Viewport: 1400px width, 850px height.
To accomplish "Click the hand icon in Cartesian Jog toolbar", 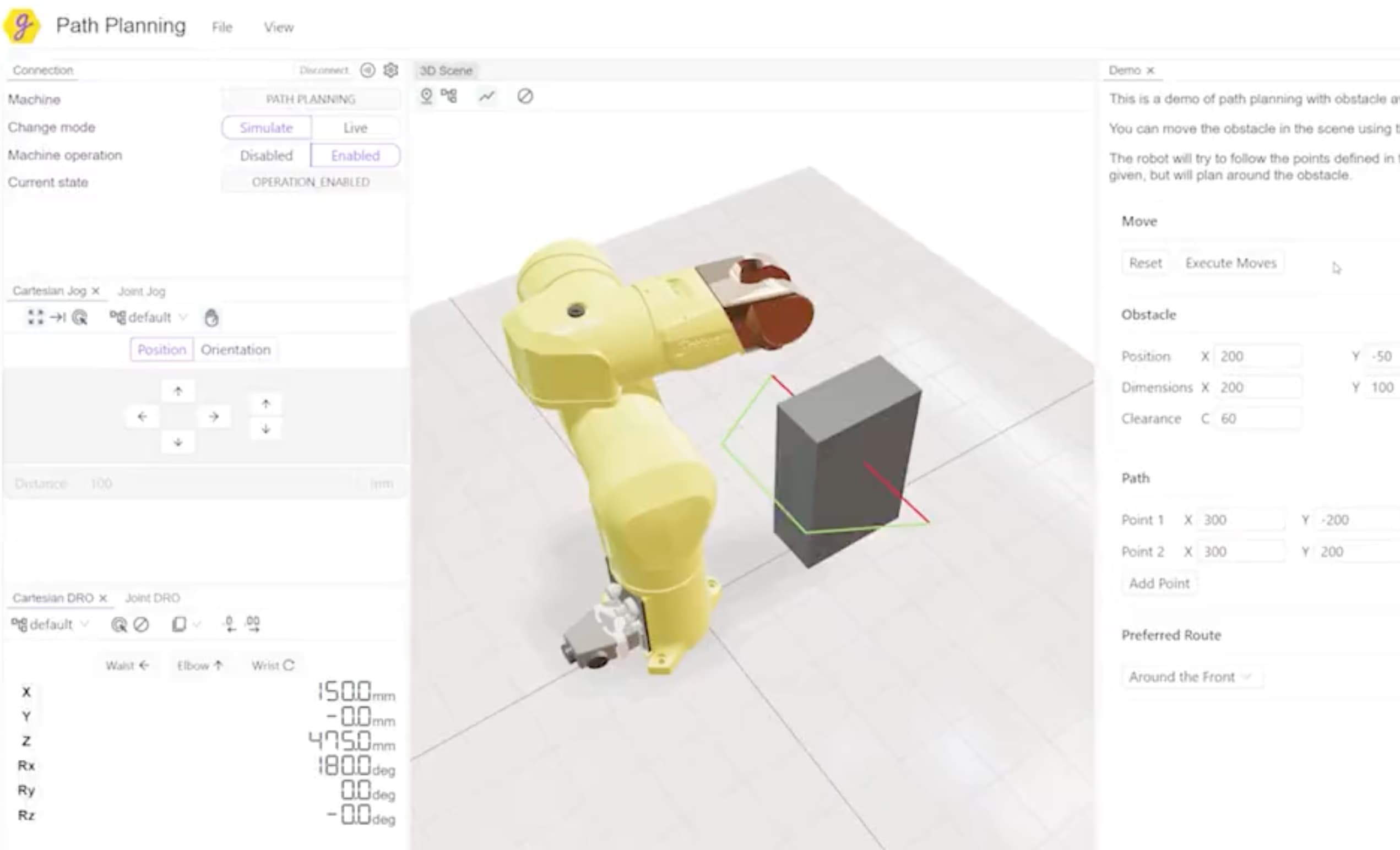I will point(211,318).
